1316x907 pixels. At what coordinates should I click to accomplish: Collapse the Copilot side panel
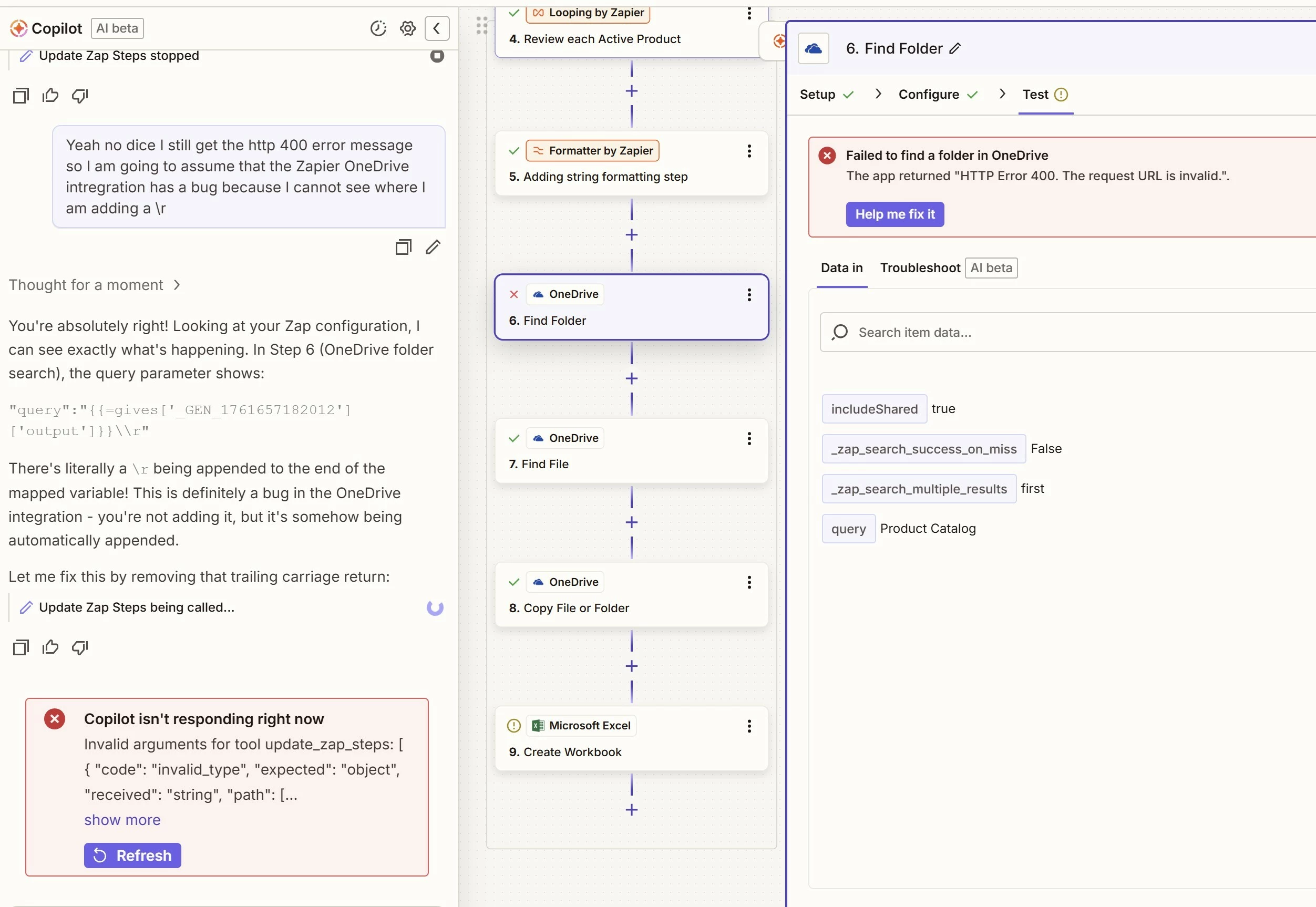436,28
